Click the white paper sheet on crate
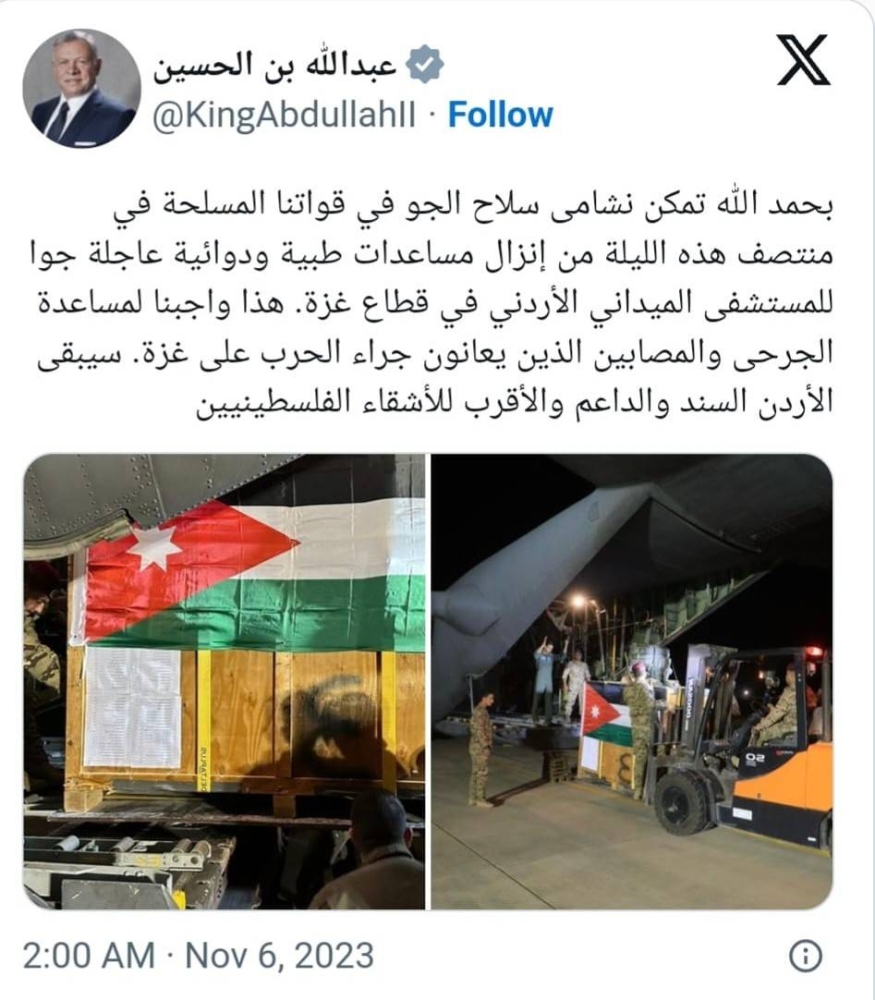Screen dimensions: 875x1000 (133, 707)
